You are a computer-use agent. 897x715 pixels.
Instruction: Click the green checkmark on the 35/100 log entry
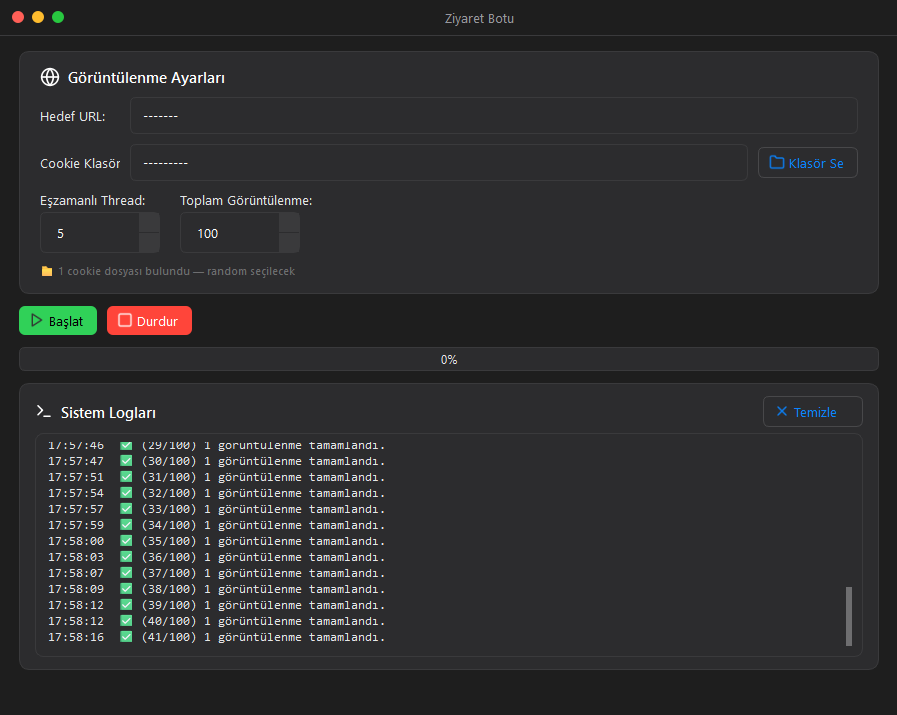126,540
